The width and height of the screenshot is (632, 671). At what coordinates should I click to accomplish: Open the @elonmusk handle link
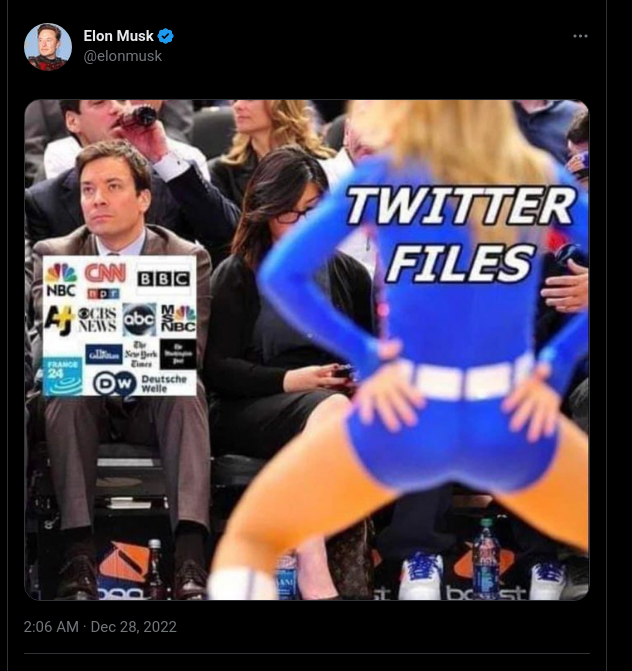(x=123, y=56)
